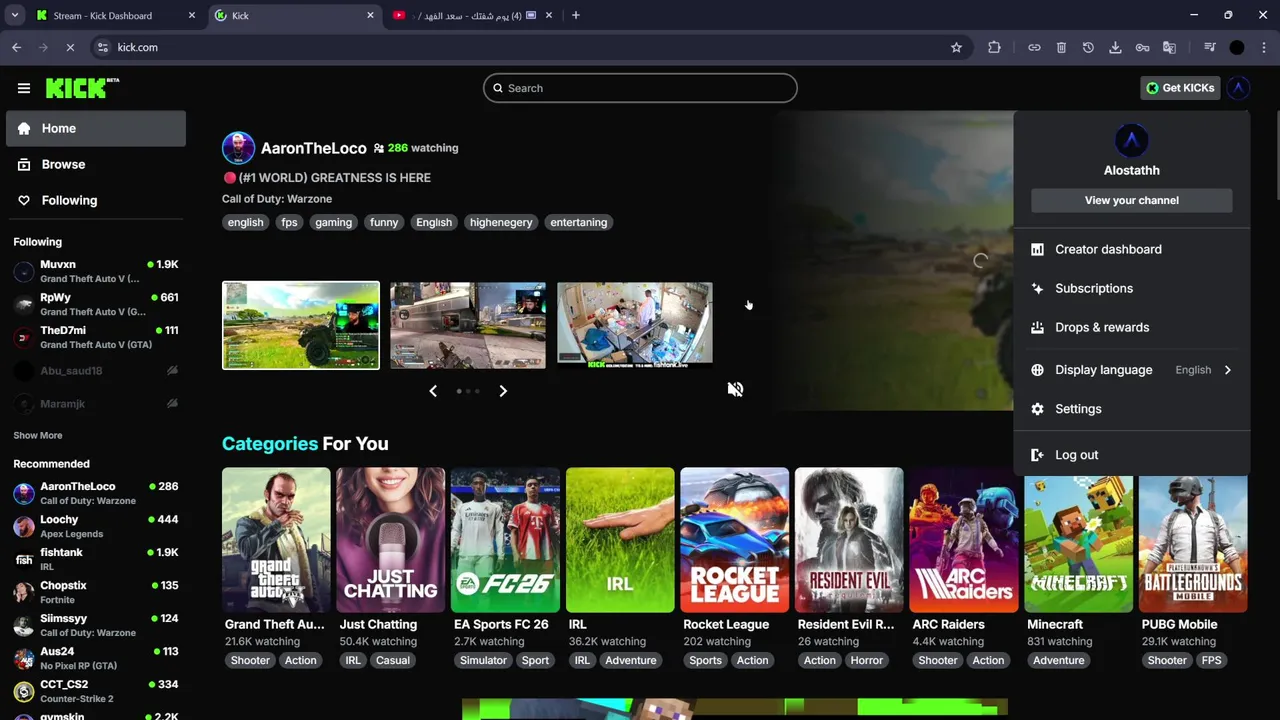Open the tab search dropdown arrow

pos(16,15)
